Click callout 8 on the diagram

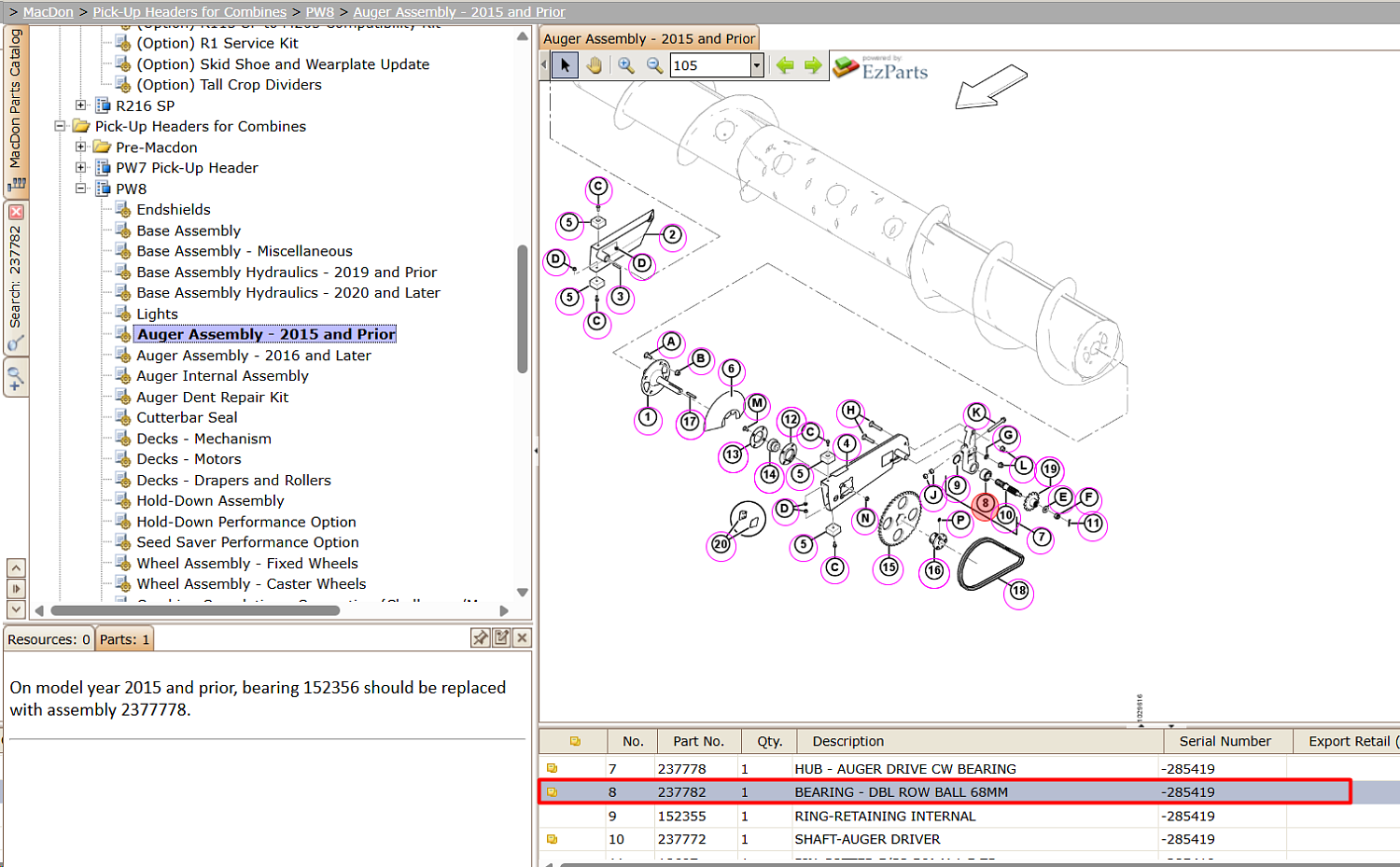pyautogui.click(x=985, y=504)
